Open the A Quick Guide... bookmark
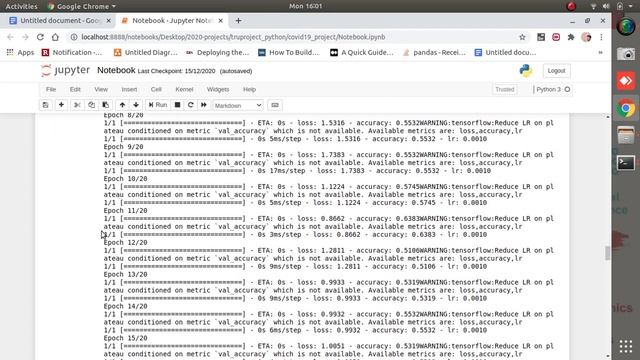The width and height of the screenshot is (640, 360). click(x=362, y=53)
